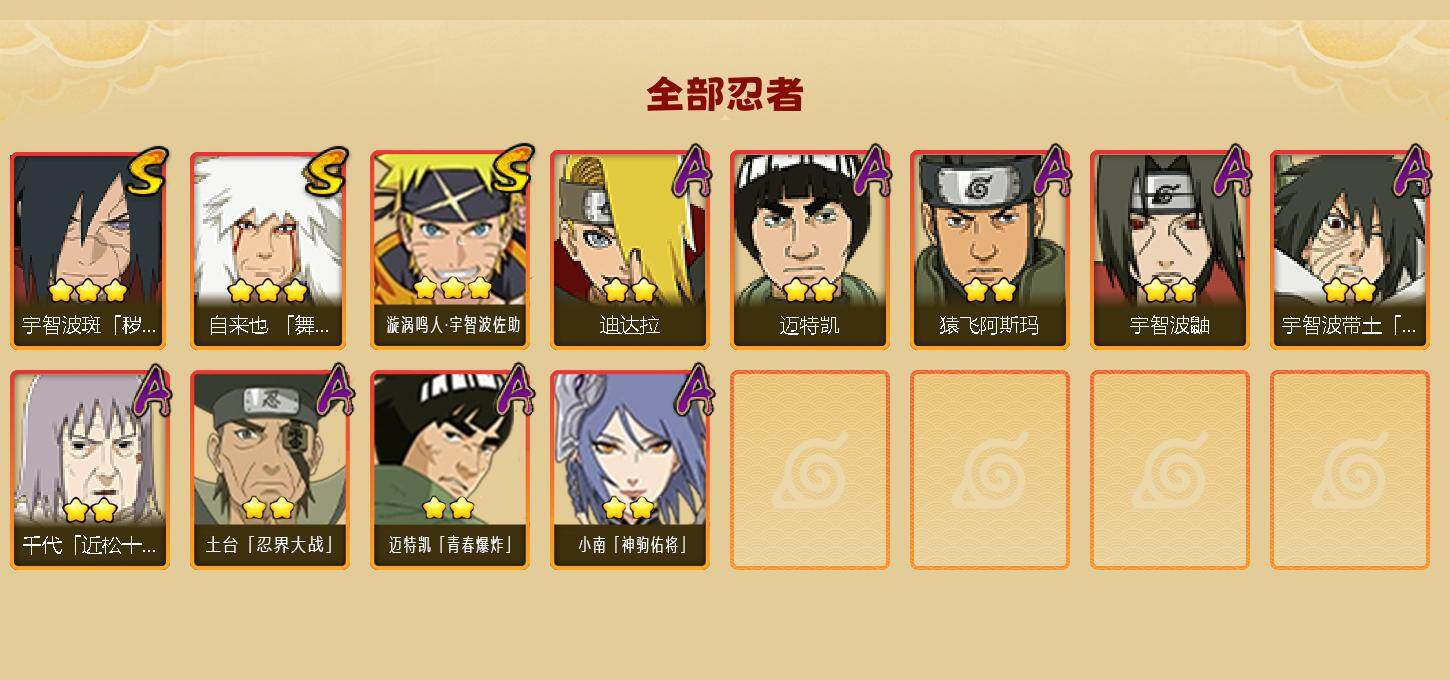Open the 自来也 S-rank card

coord(270,250)
